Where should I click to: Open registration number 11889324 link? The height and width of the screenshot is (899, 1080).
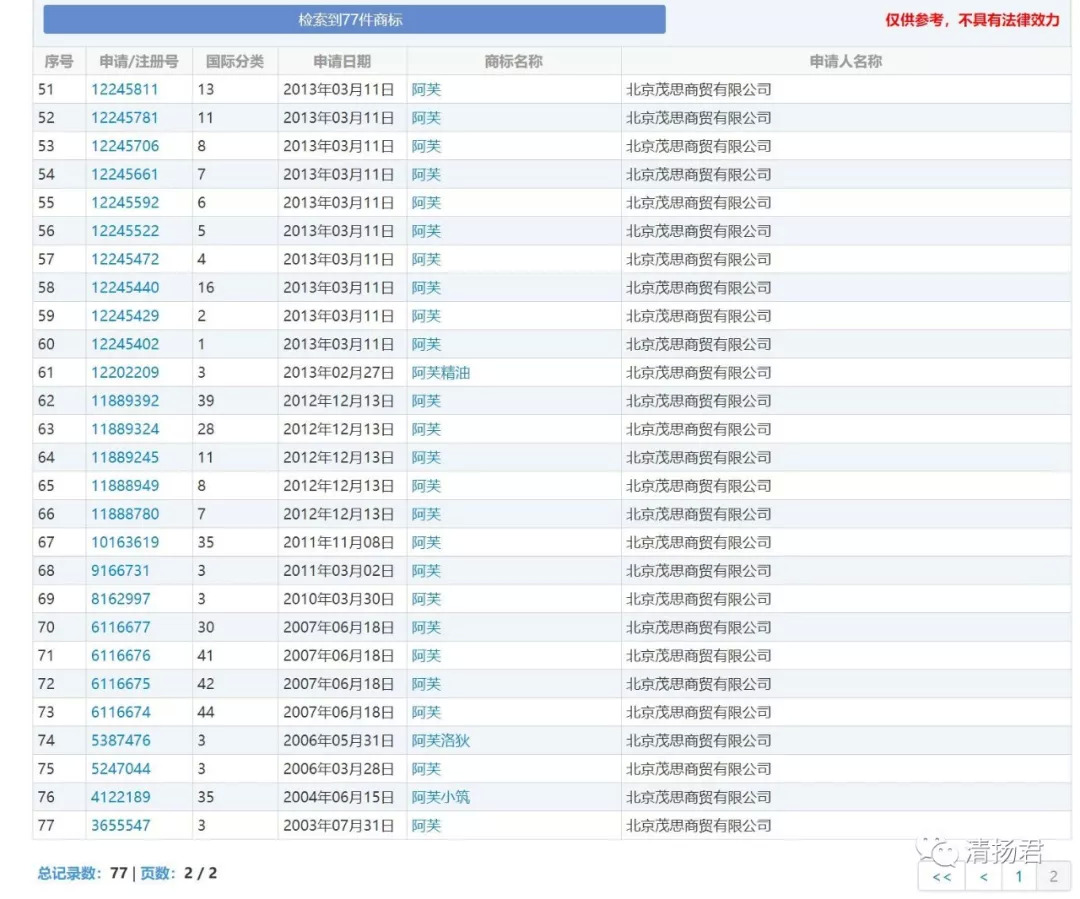(125, 429)
